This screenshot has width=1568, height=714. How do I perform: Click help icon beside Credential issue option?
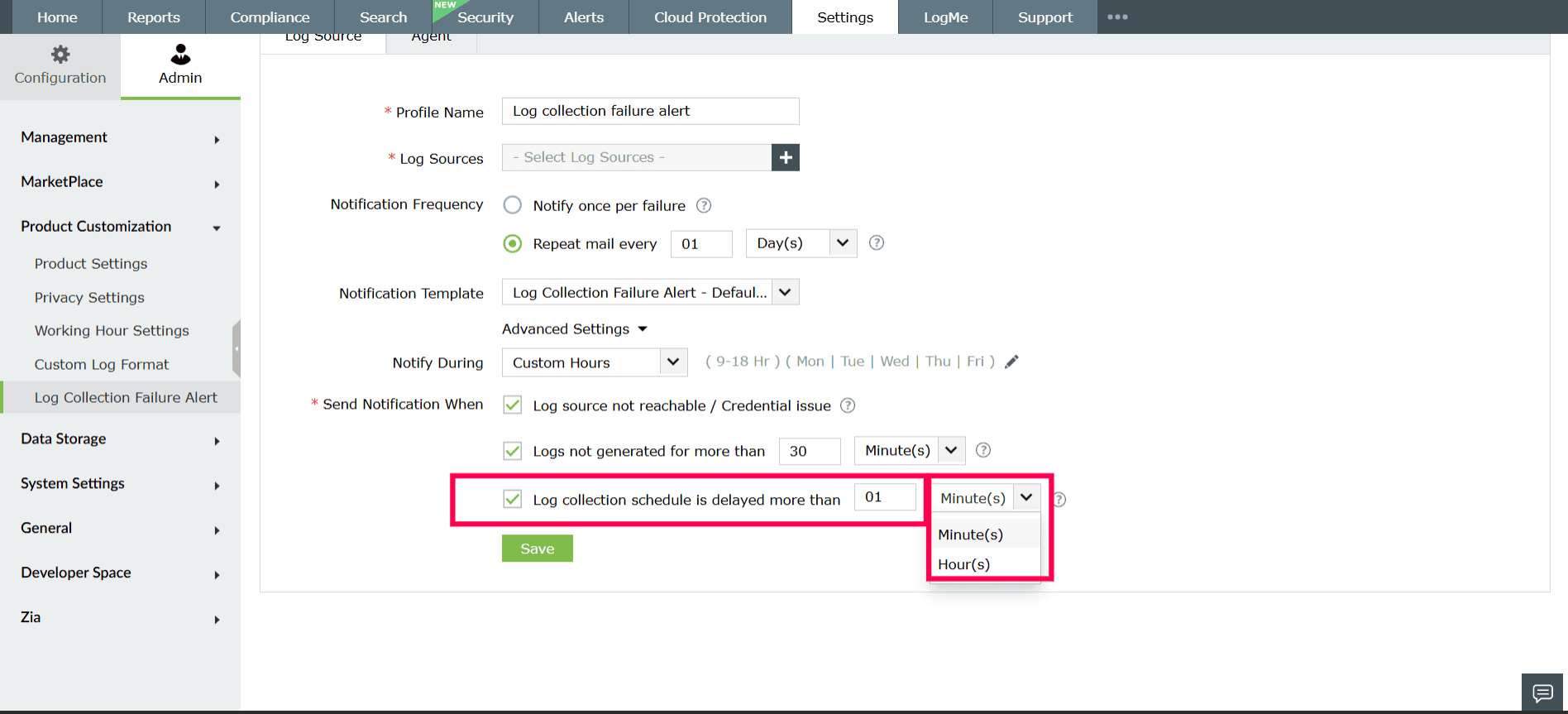tap(848, 405)
